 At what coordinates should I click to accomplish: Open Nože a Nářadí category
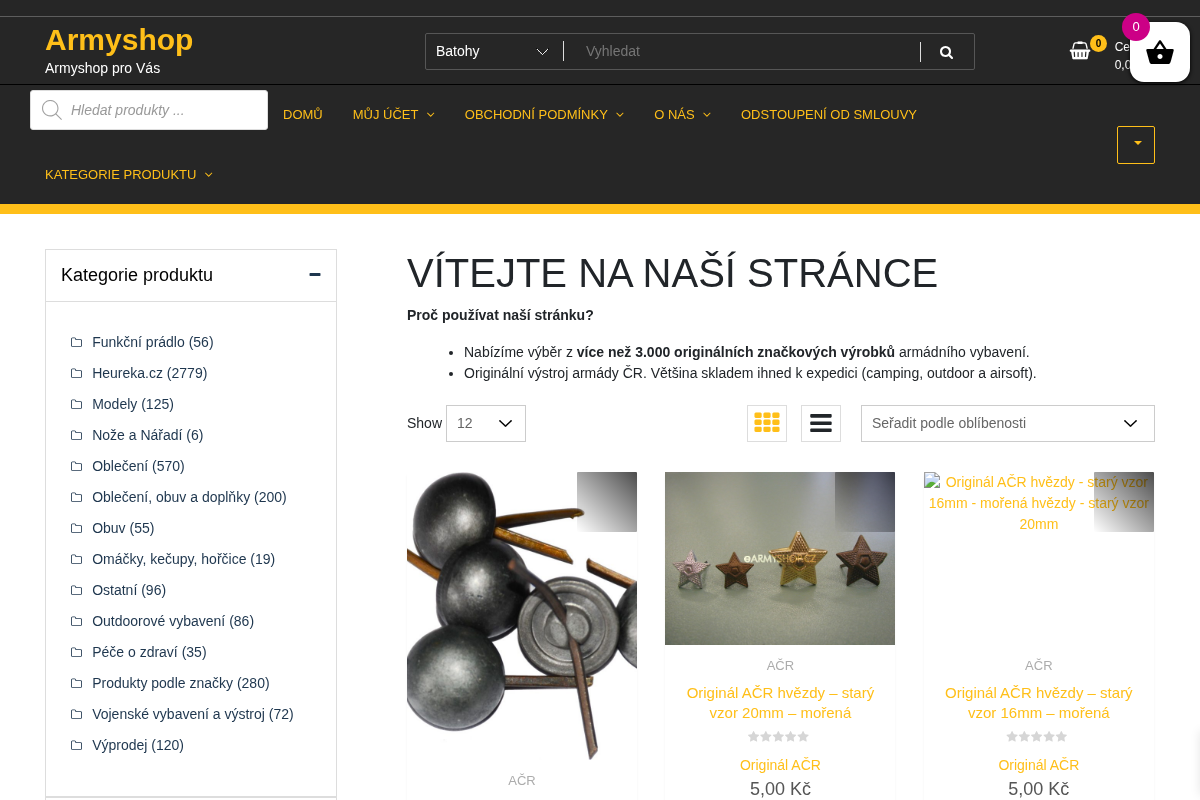148,435
